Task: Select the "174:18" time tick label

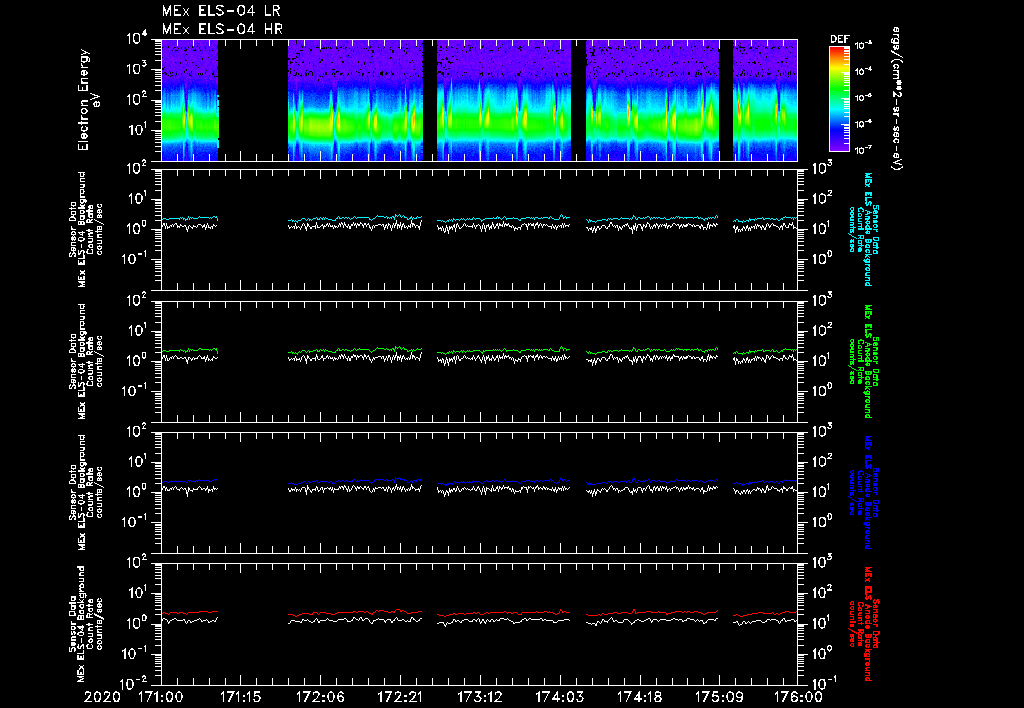Action: tap(639, 697)
